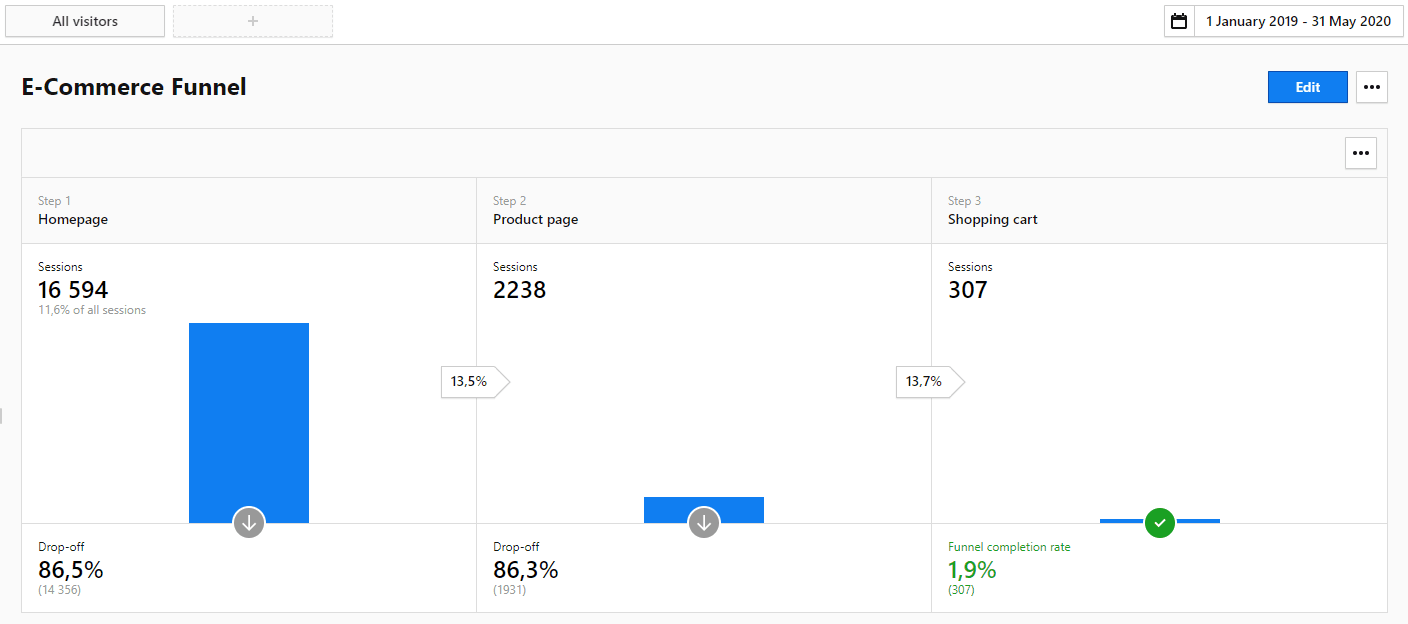This screenshot has width=1408, height=624.
Task: Select the Step 1 Homepage header
Action: coord(73,211)
